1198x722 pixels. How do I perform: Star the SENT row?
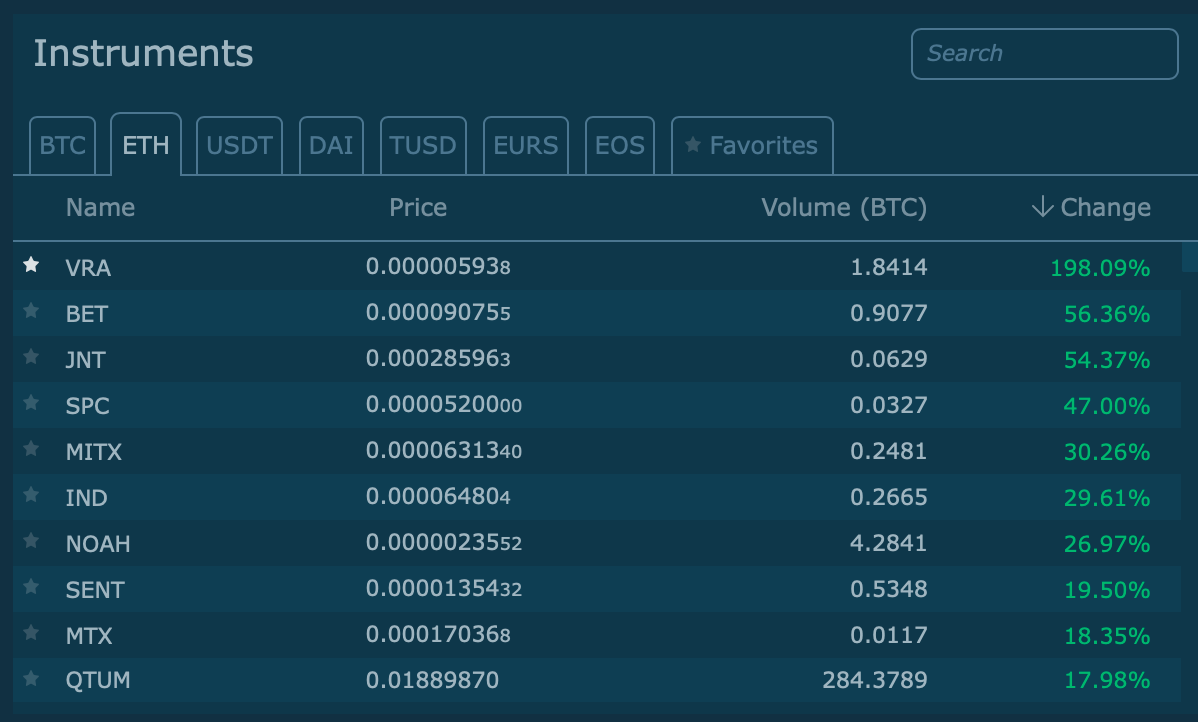31,587
